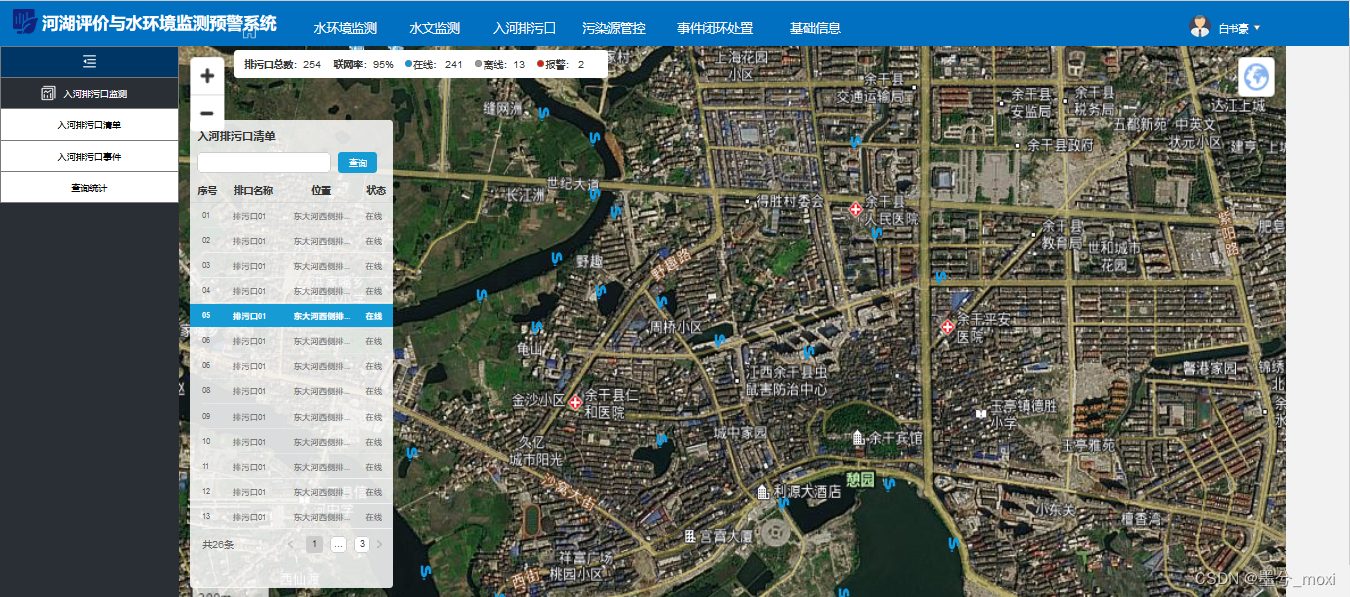Select outlet marker on pond left of 城中家园
1350x597 pixels.
[x=661, y=439]
